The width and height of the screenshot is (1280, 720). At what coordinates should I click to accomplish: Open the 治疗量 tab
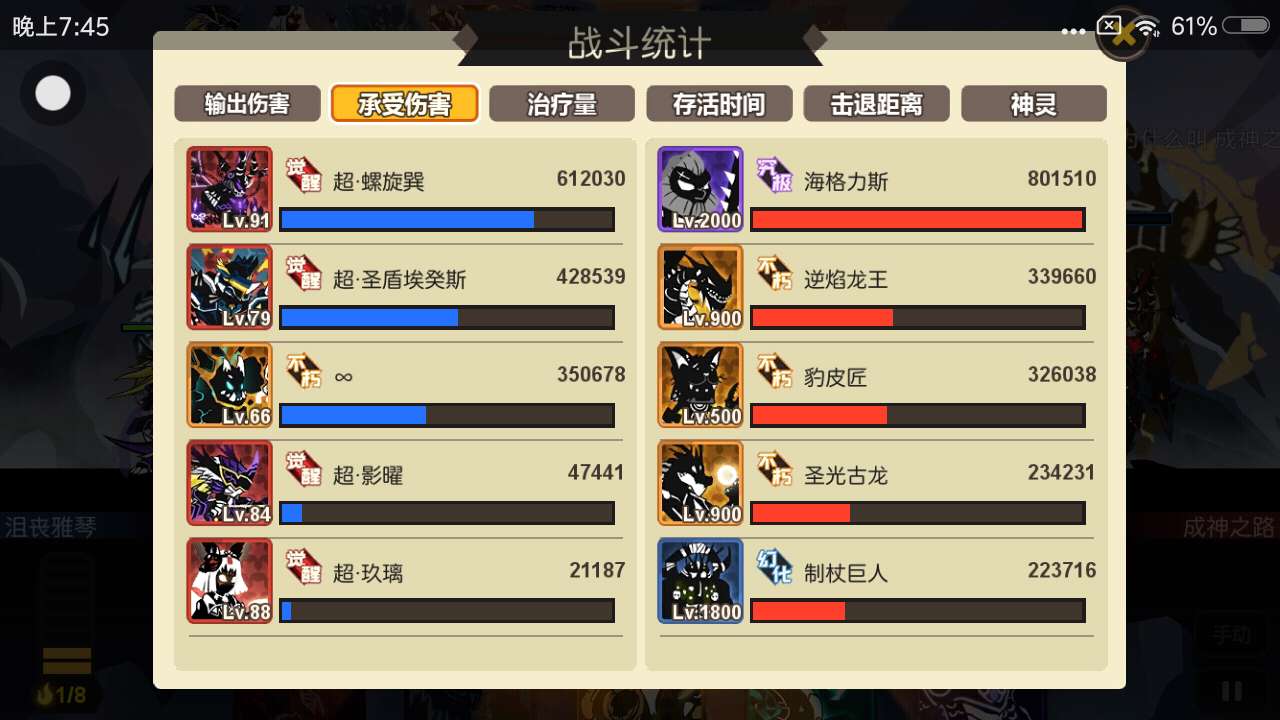pos(561,104)
